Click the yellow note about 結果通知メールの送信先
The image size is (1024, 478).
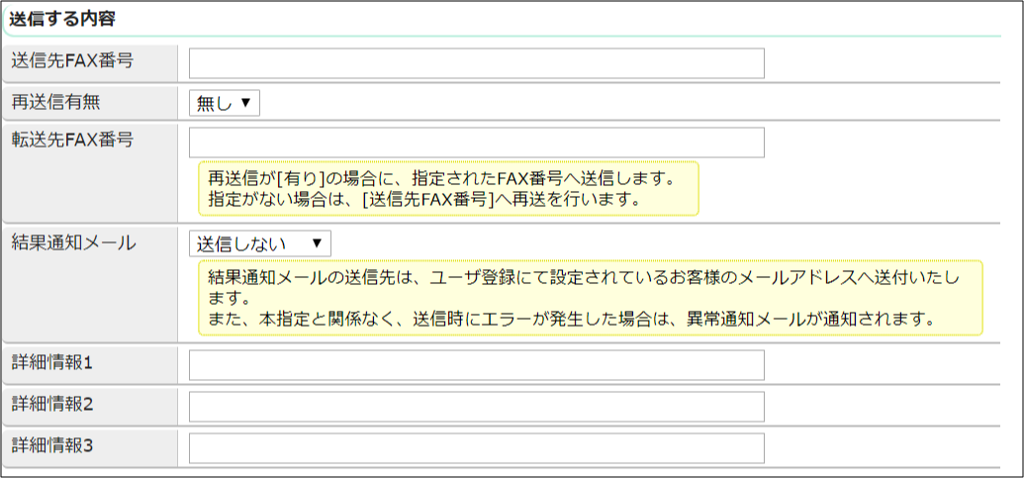coord(589,298)
